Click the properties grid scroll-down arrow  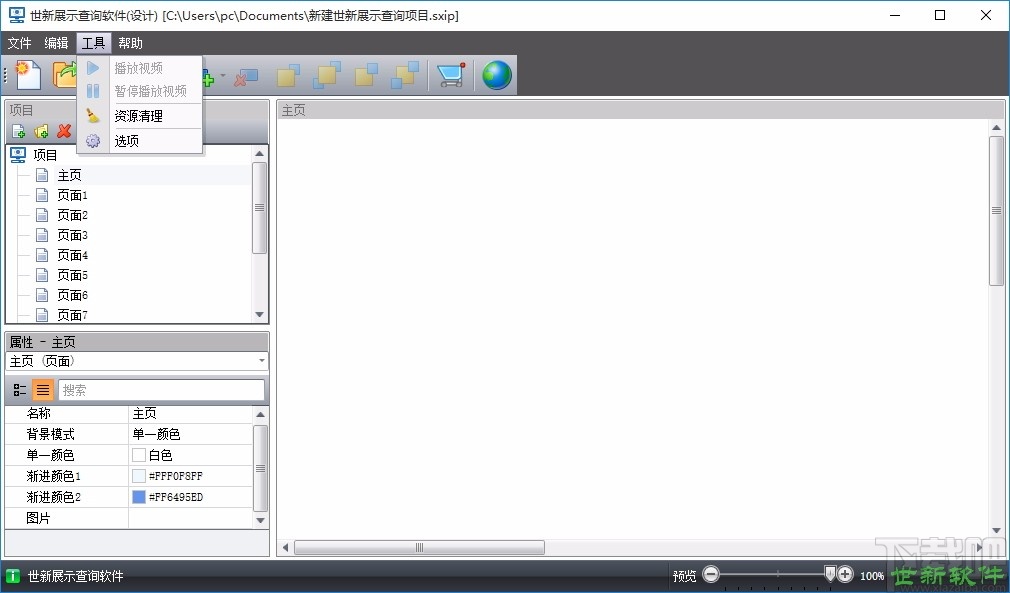tap(260, 520)
